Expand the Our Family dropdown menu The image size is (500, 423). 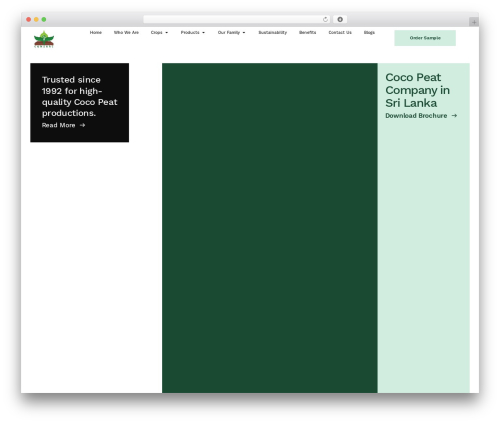[231, 32]
